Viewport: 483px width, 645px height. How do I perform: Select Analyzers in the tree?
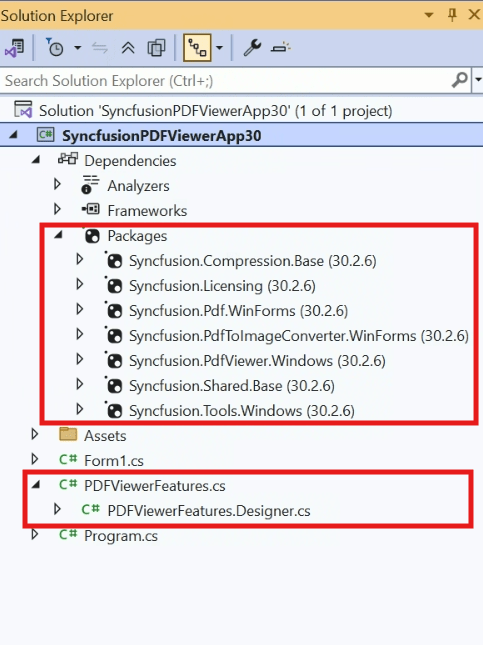138,186
